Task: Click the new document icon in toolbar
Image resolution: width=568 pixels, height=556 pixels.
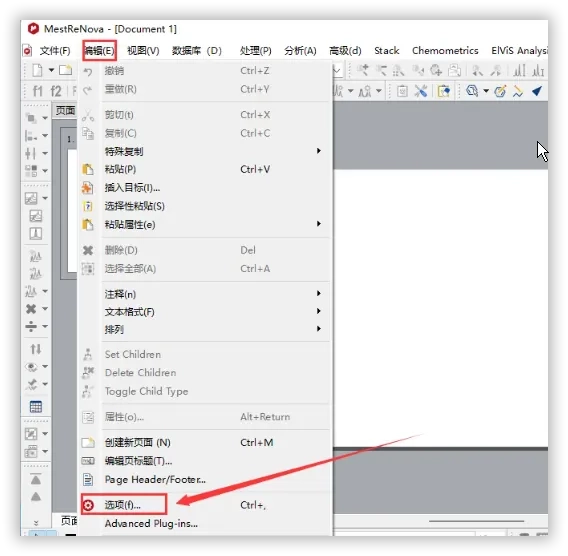Action: coord(37,70)
